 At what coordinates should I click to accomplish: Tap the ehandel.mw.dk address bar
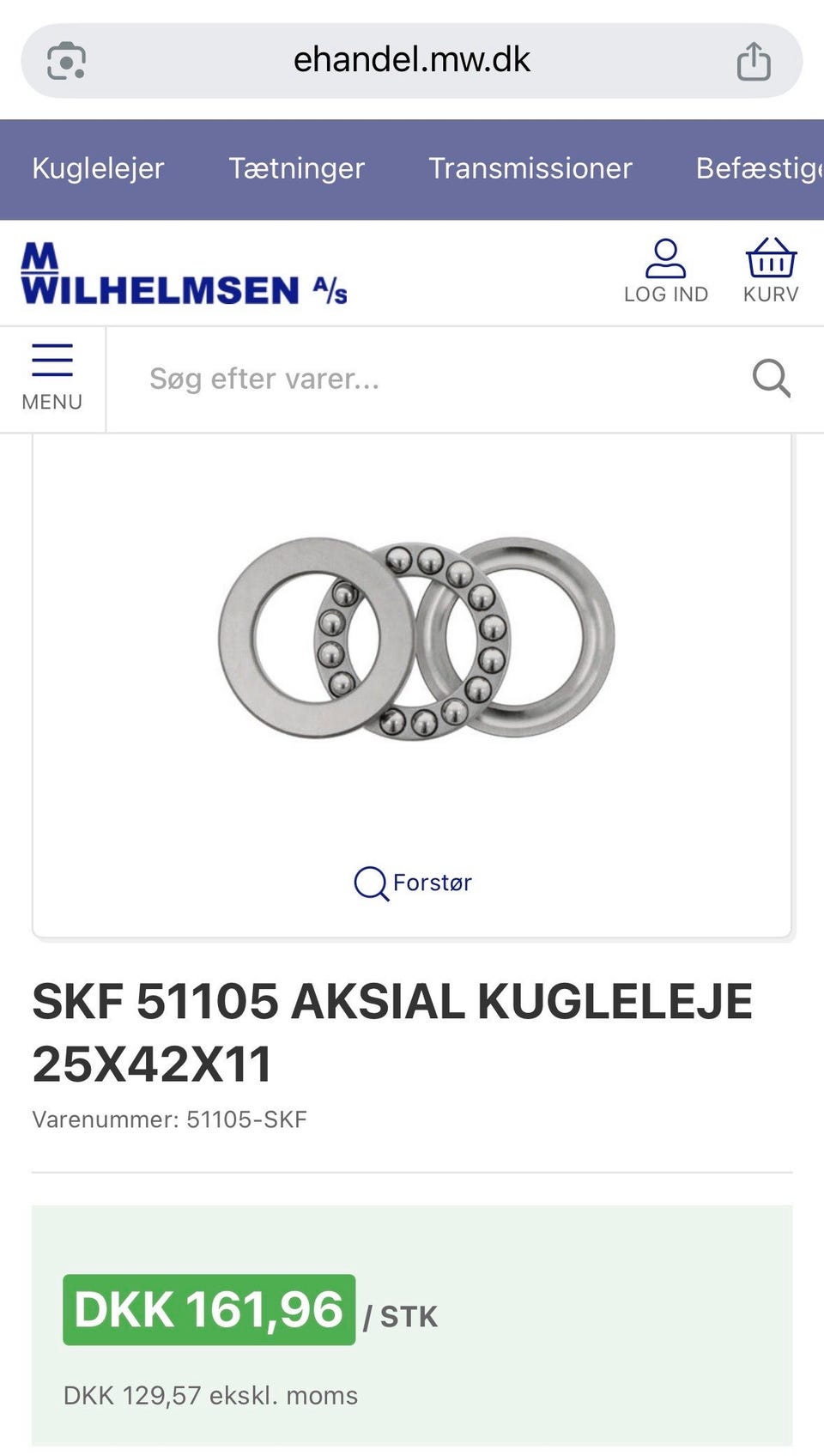point(412,60)
